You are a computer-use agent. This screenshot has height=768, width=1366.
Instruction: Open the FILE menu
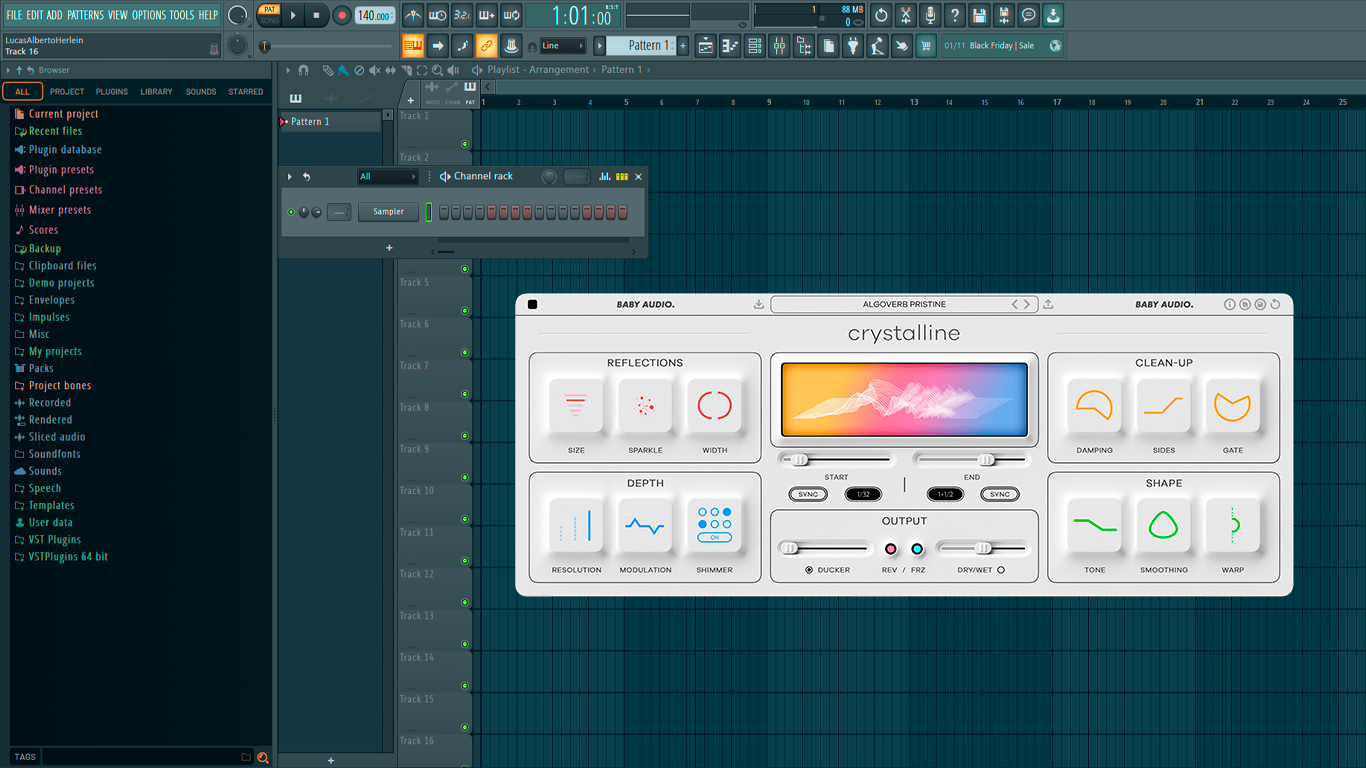(14, 15)
